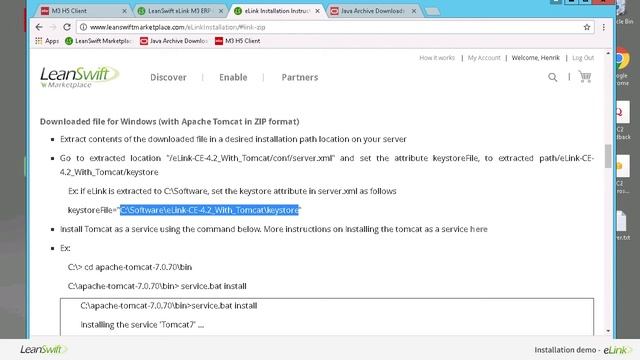This screenshot has height=360, width=640.
Task: Close the LeanSwift eLink M3 ERP tab
Action: coord(221,11)
